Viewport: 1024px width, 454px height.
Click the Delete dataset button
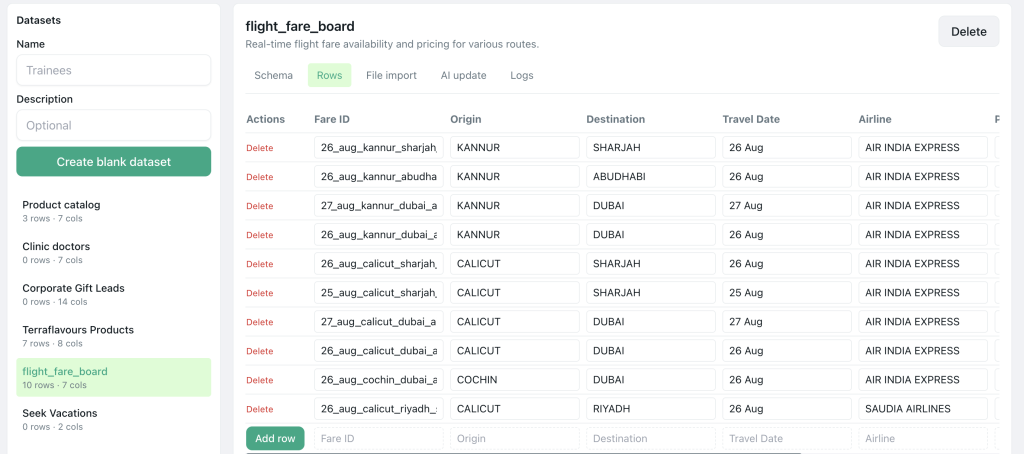click(x=968, y=31)
